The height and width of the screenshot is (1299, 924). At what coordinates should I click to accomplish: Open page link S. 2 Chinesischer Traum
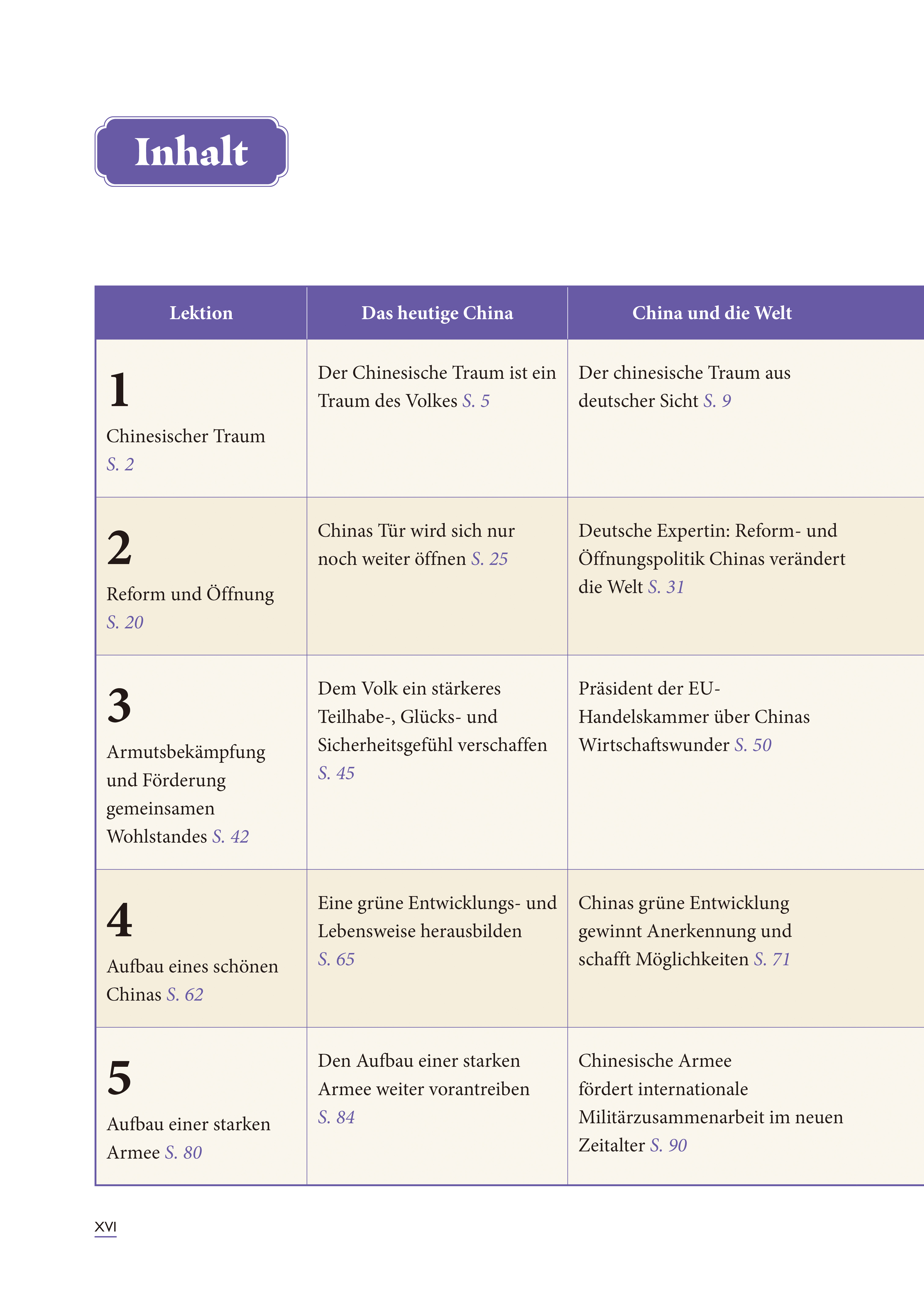tap(120, 464)
